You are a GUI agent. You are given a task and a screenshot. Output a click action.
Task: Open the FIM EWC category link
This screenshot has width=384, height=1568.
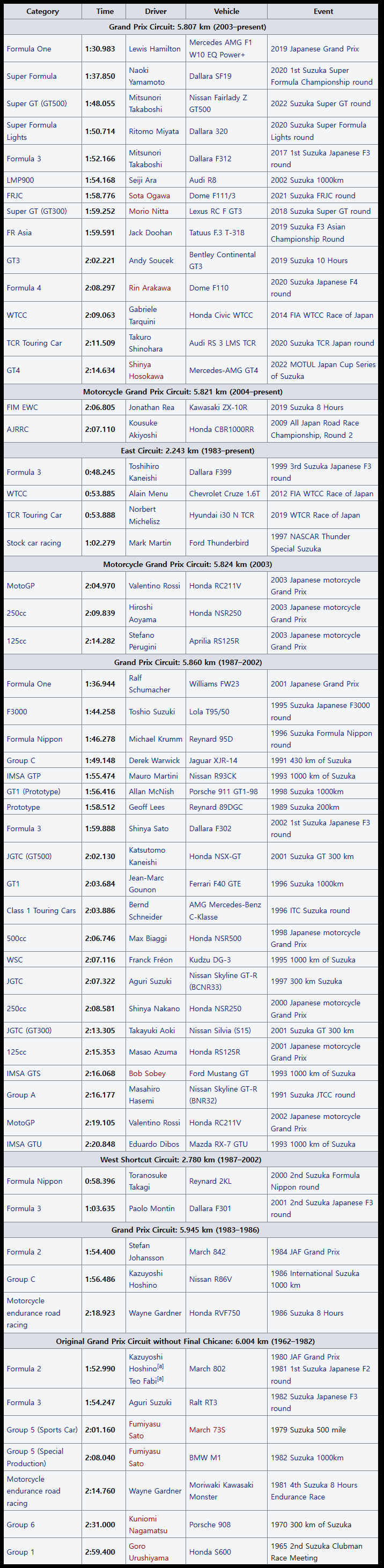pyautogui.click(x=22, y=408)
